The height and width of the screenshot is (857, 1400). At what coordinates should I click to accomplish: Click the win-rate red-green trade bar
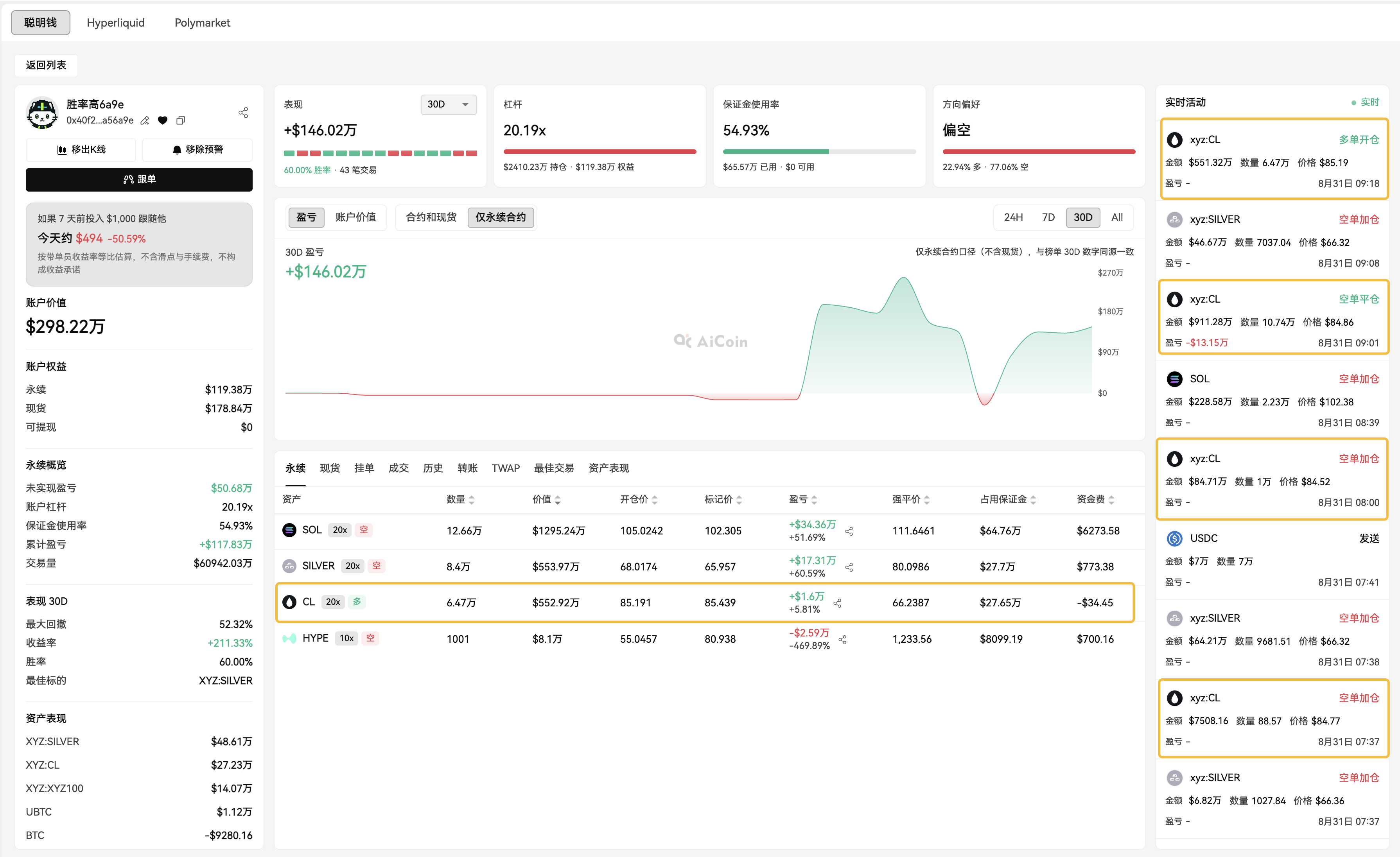(380, 153)
